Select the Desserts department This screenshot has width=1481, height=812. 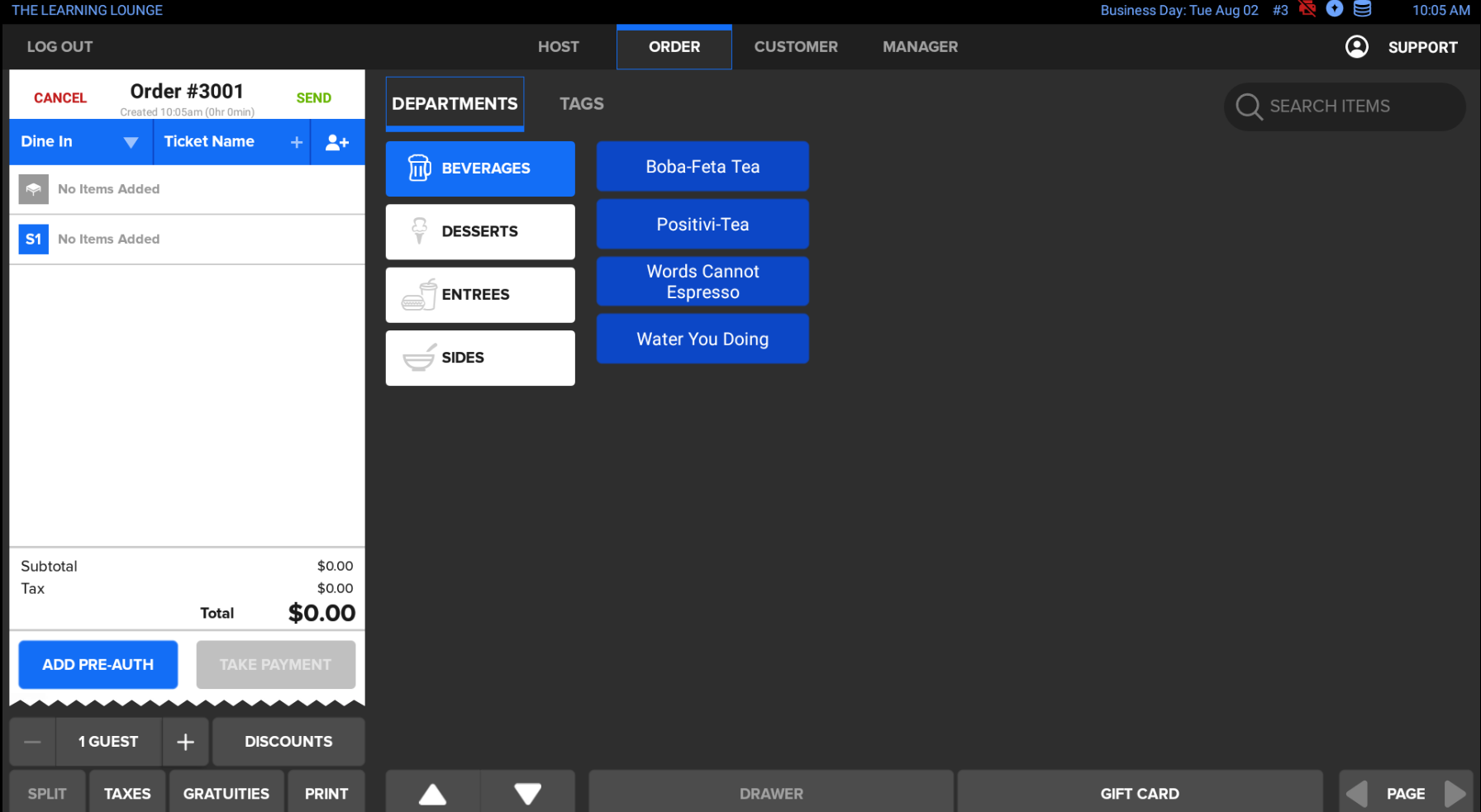pyautogui.click(x=480, y=232)
